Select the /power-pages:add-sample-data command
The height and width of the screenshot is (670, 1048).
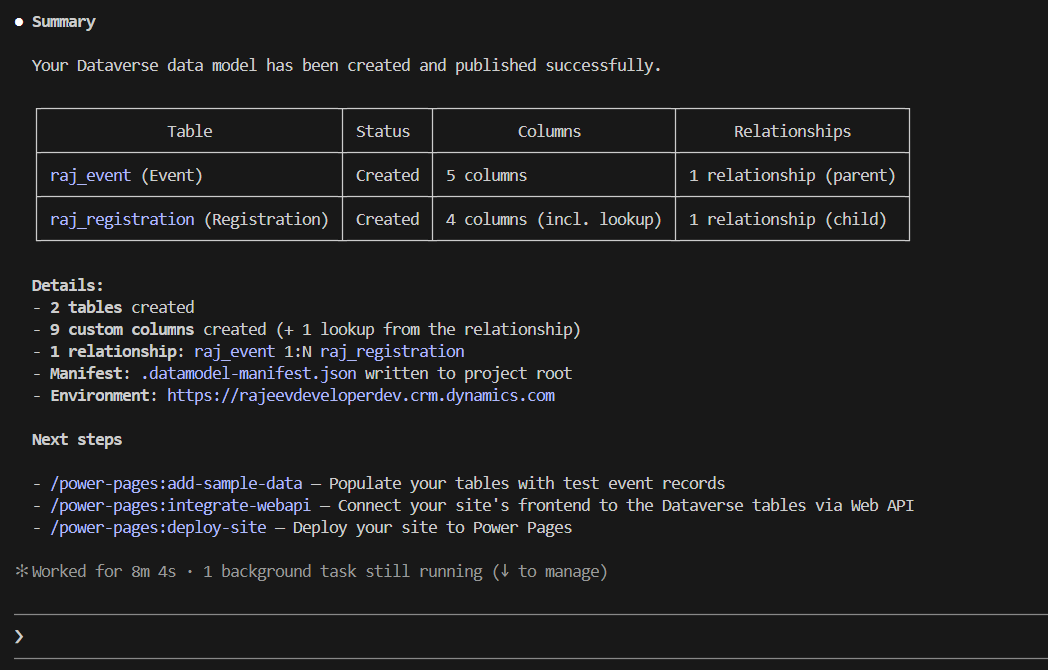click(176, 483)
